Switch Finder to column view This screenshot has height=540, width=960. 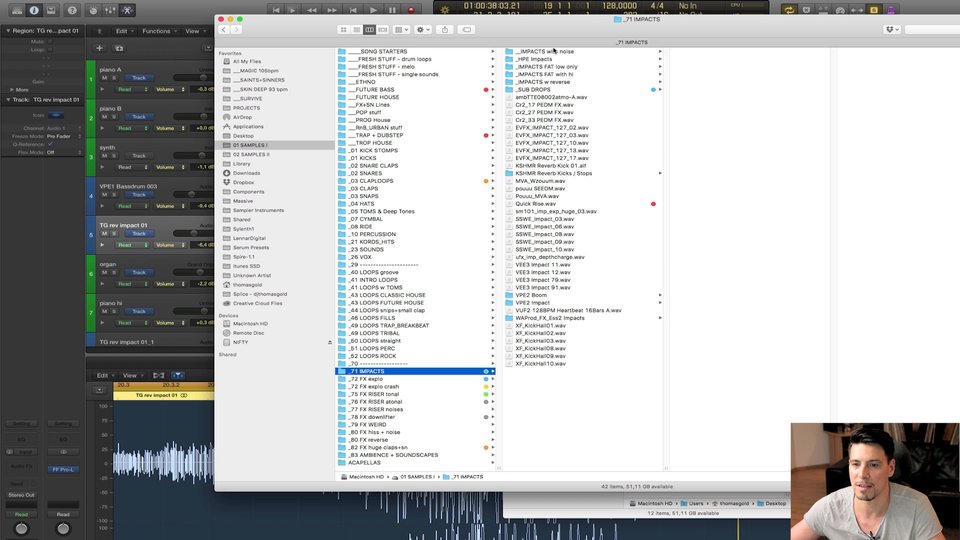[x=369, y=29]
